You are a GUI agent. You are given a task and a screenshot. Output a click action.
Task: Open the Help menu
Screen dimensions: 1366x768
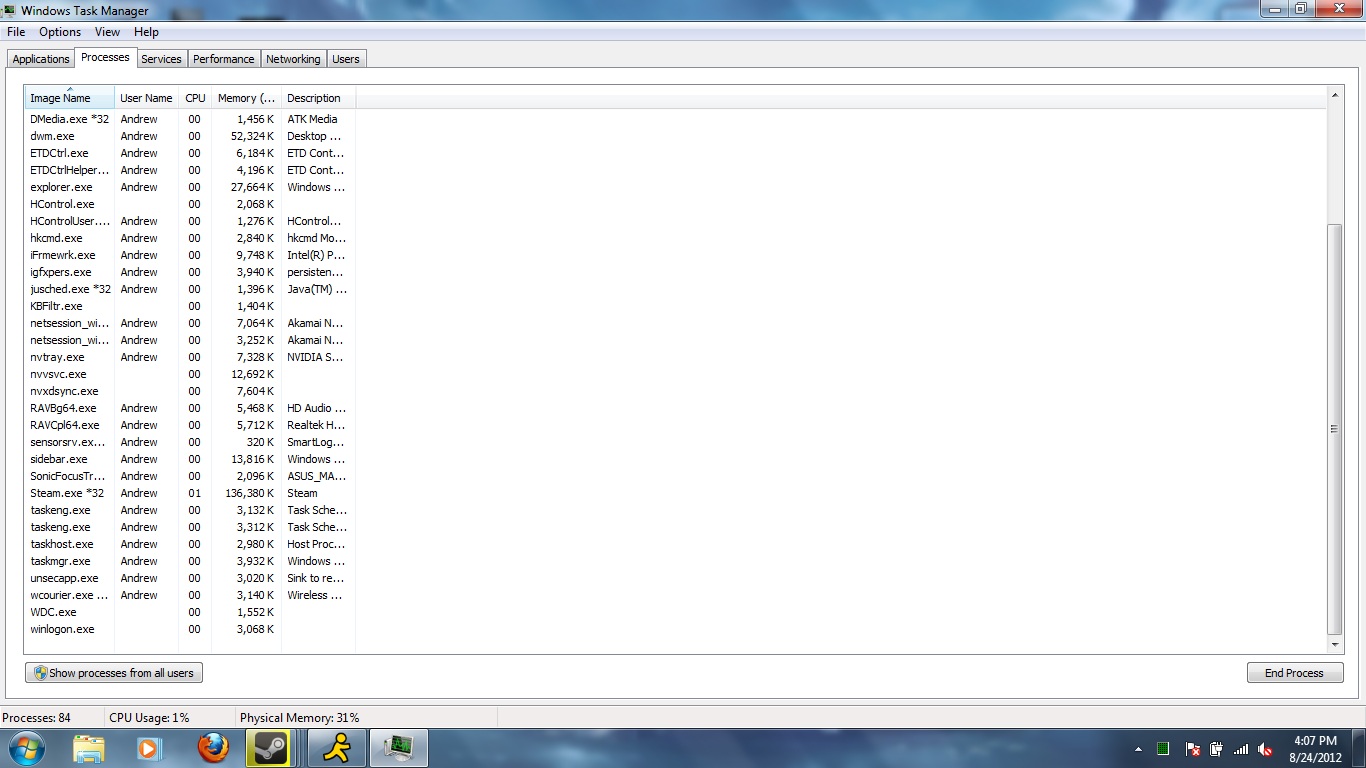point(146,32)
